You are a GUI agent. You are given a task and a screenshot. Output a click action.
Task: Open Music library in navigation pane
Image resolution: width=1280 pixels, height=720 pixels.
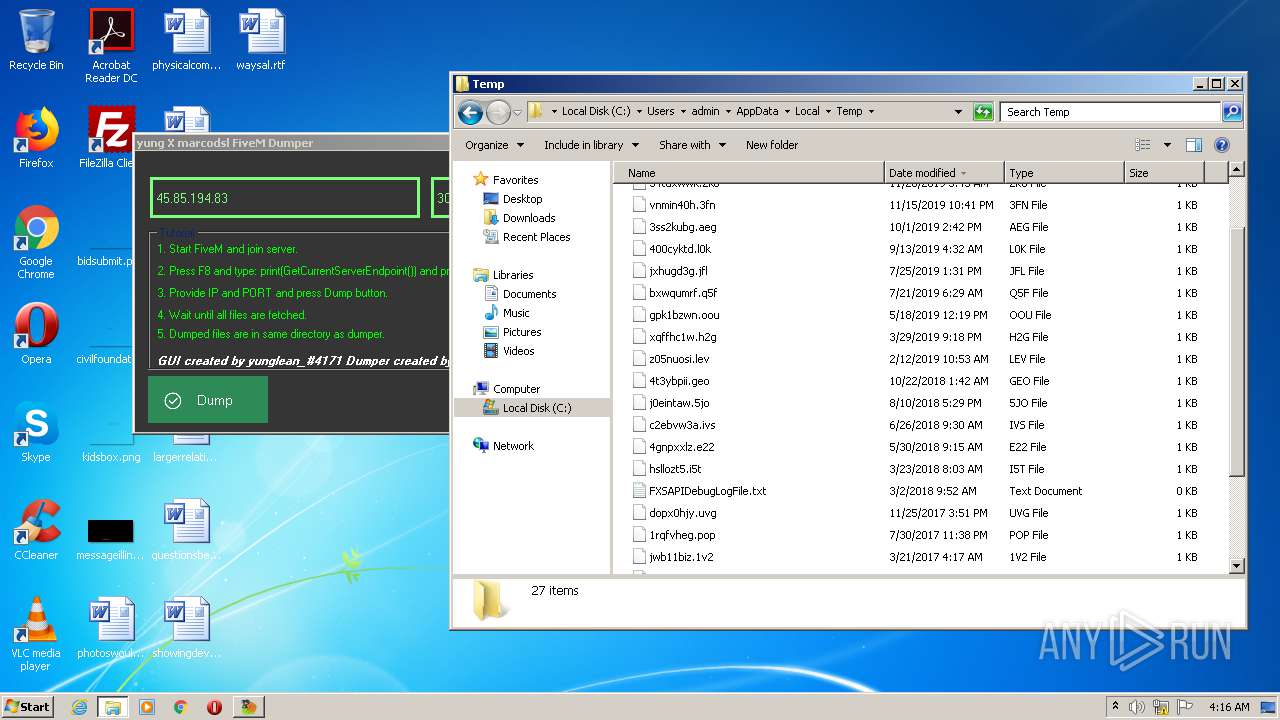(x=516, y=313)
